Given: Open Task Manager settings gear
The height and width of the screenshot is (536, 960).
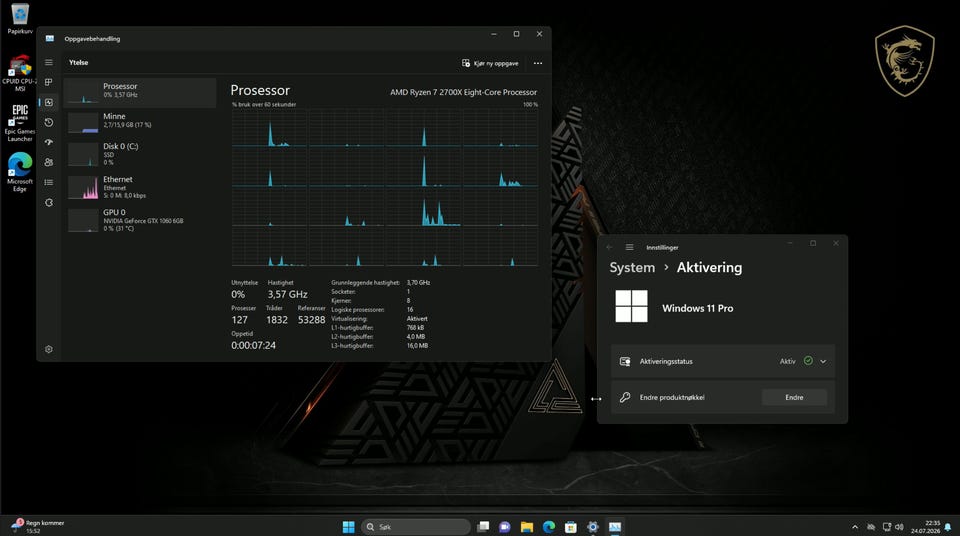Looking at the screenshot, I should [49, 349].
